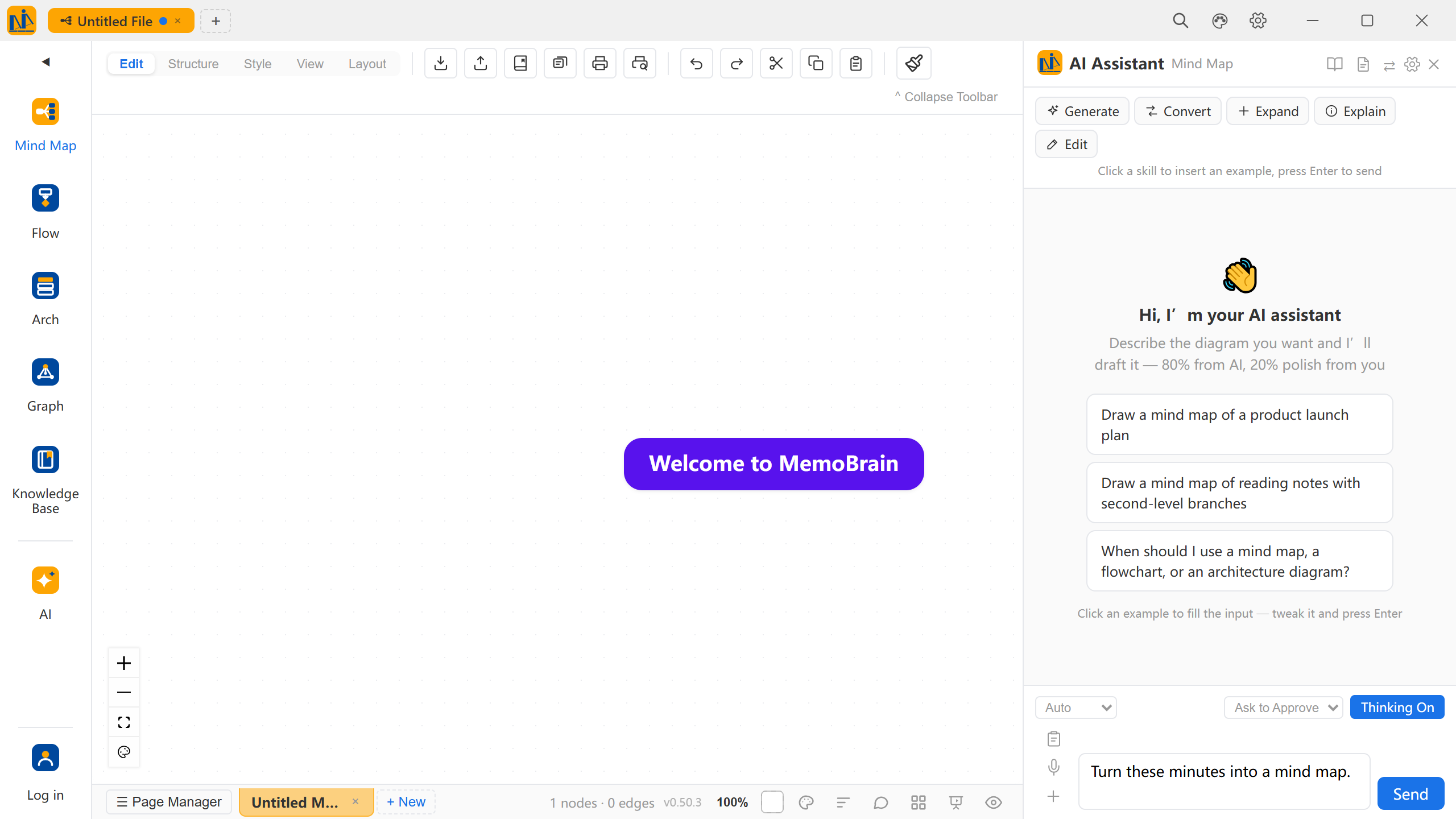Image resolution: width=1456 pixels, height=819 pixels.
Task: Open AI Assistant settings gear
Action: click(x=1412, y=64)
